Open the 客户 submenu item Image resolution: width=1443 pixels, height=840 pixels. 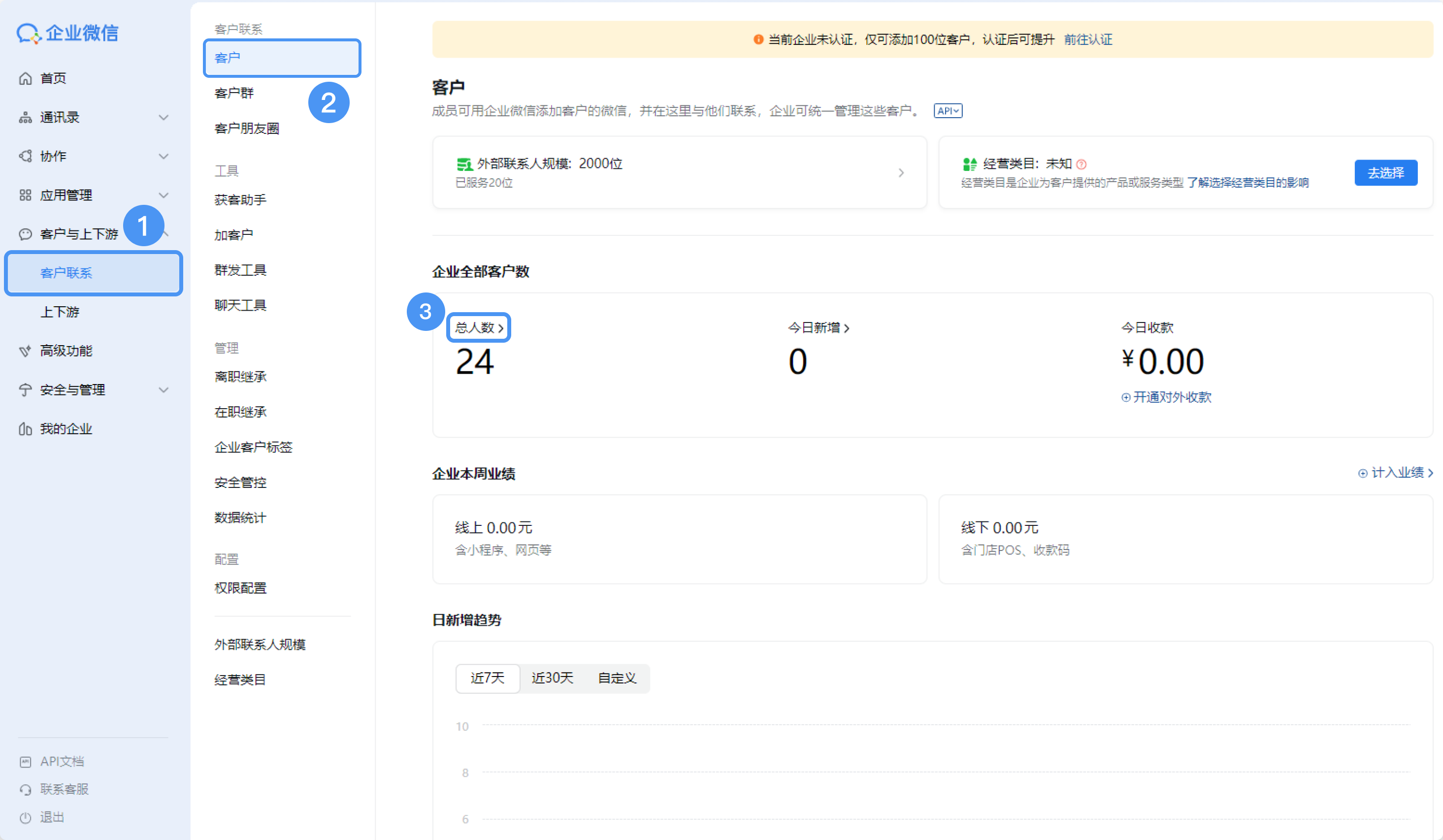[x=282, y=58]
